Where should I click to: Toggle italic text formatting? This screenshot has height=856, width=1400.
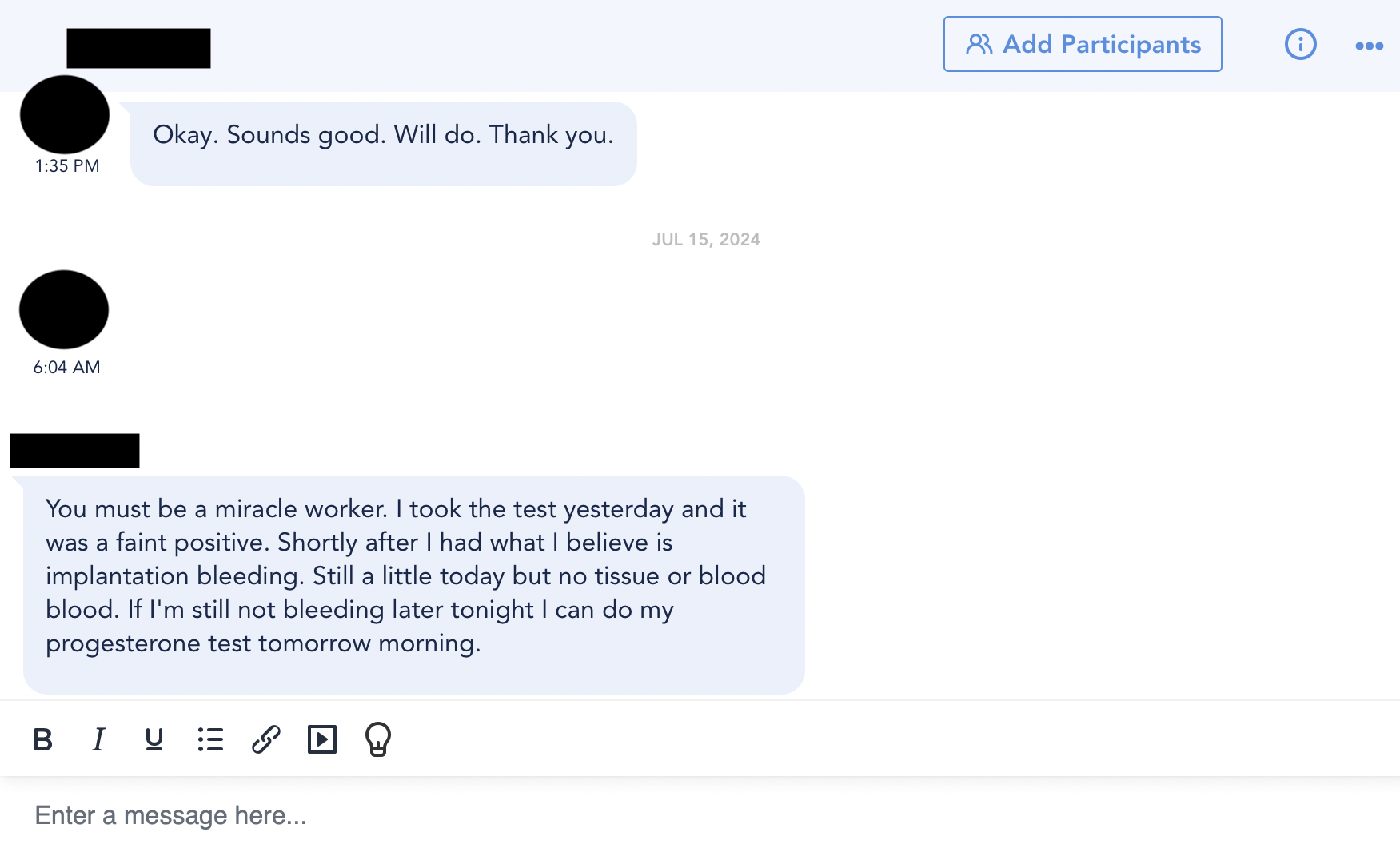[98, 739]
